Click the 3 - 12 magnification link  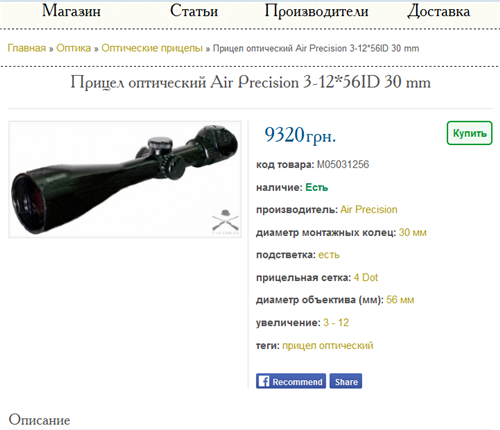pos(336,323)
